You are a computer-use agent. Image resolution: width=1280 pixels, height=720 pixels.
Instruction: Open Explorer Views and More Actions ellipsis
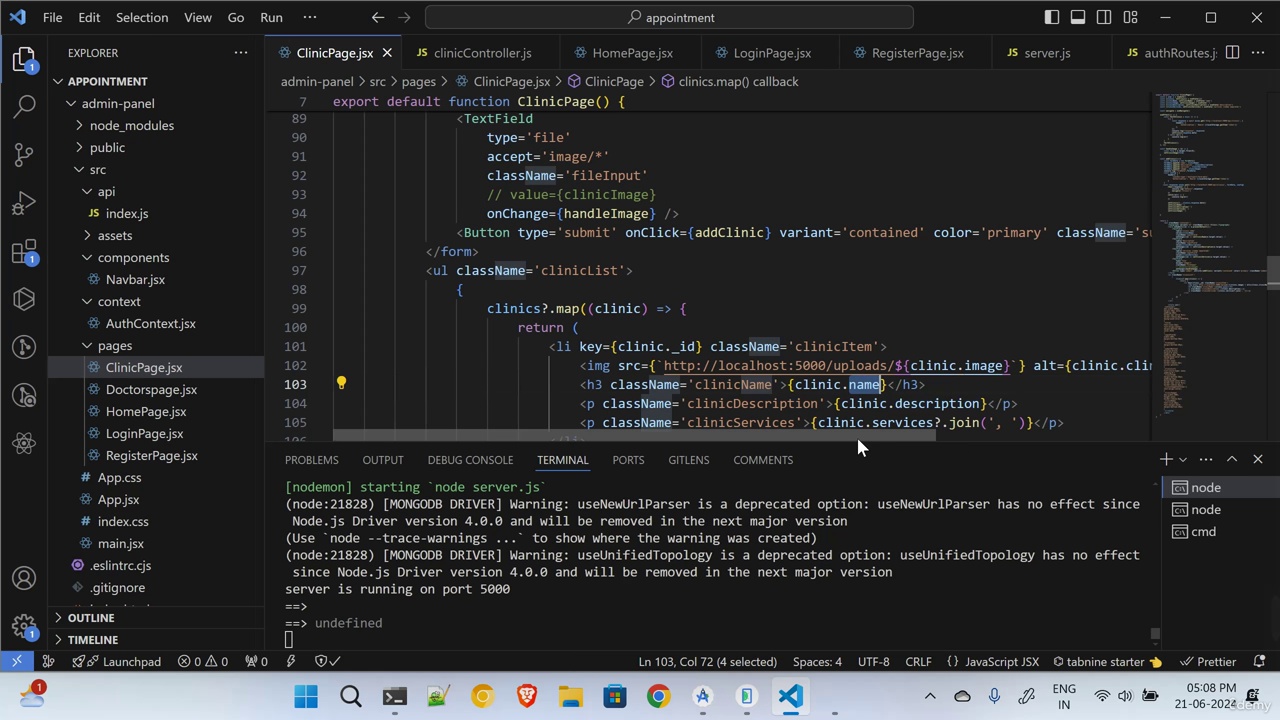tap(241, 53)
